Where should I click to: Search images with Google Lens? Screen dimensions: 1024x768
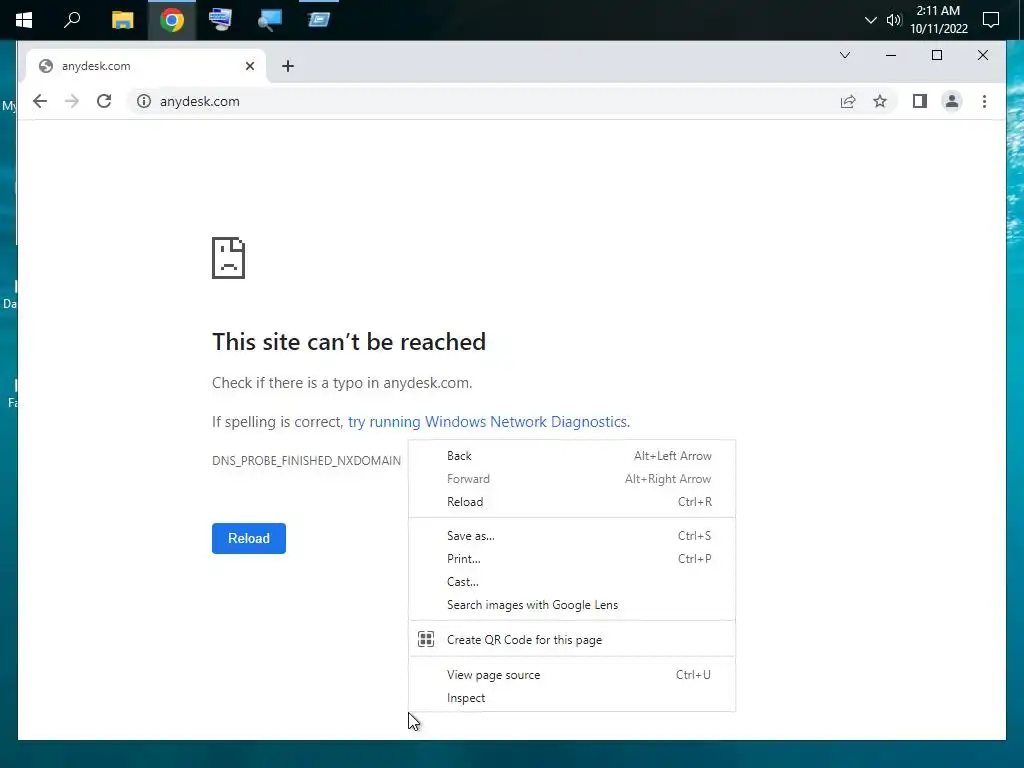[x=571, y=605]
